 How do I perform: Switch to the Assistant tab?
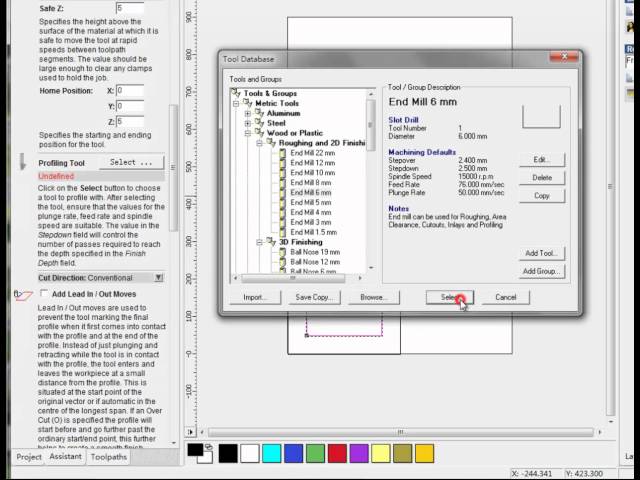(65, 456)
